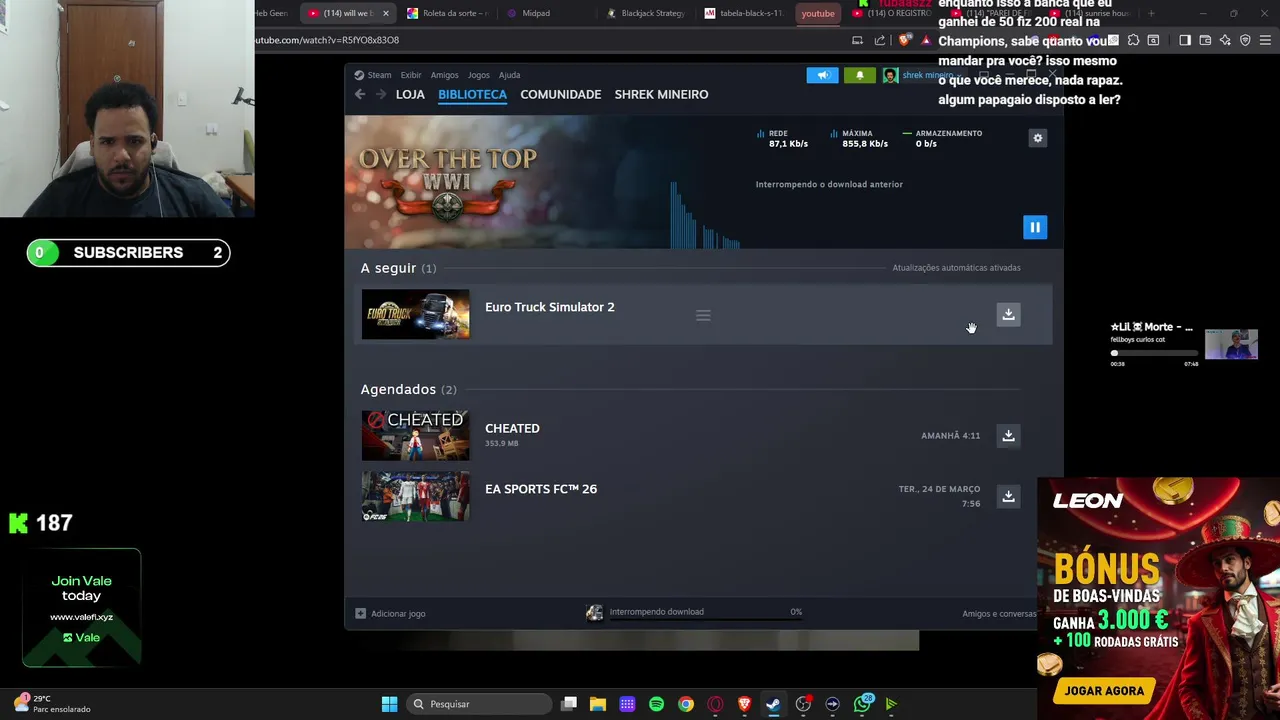The image size is (1280, 720).
Task: Open the Amigos menu
Action: (x=444, y=75)
